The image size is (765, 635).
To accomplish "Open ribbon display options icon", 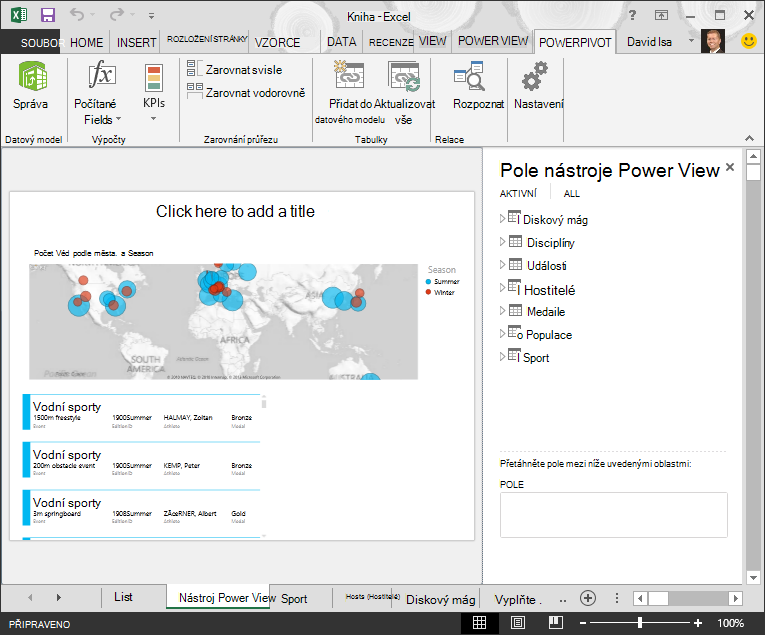I will click(x=661, y=15).
